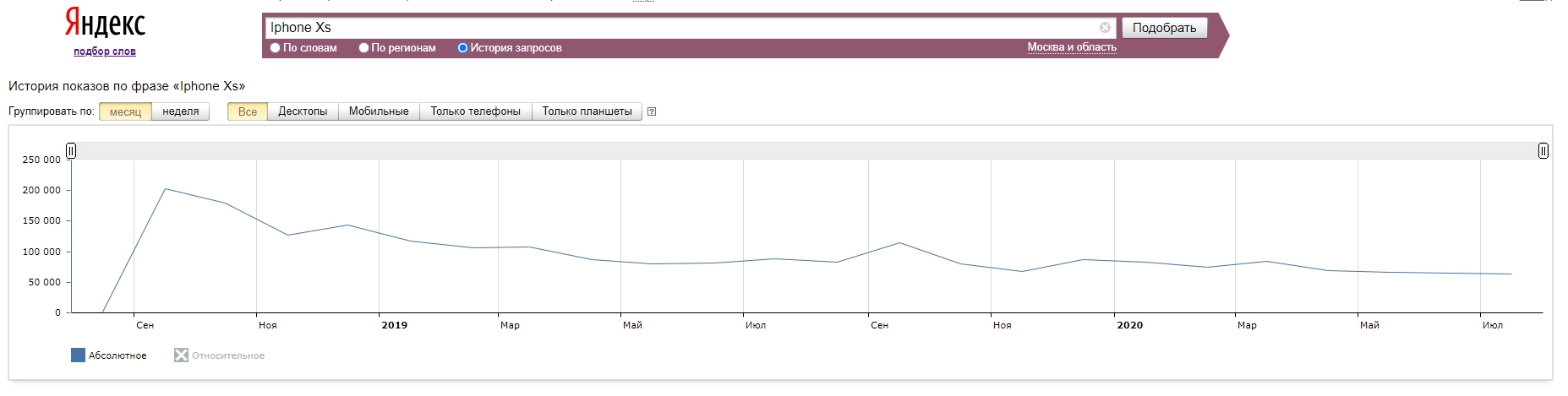The image size is (1568, 396).
Task: Group data by неделя
Action: pos(181,111)
